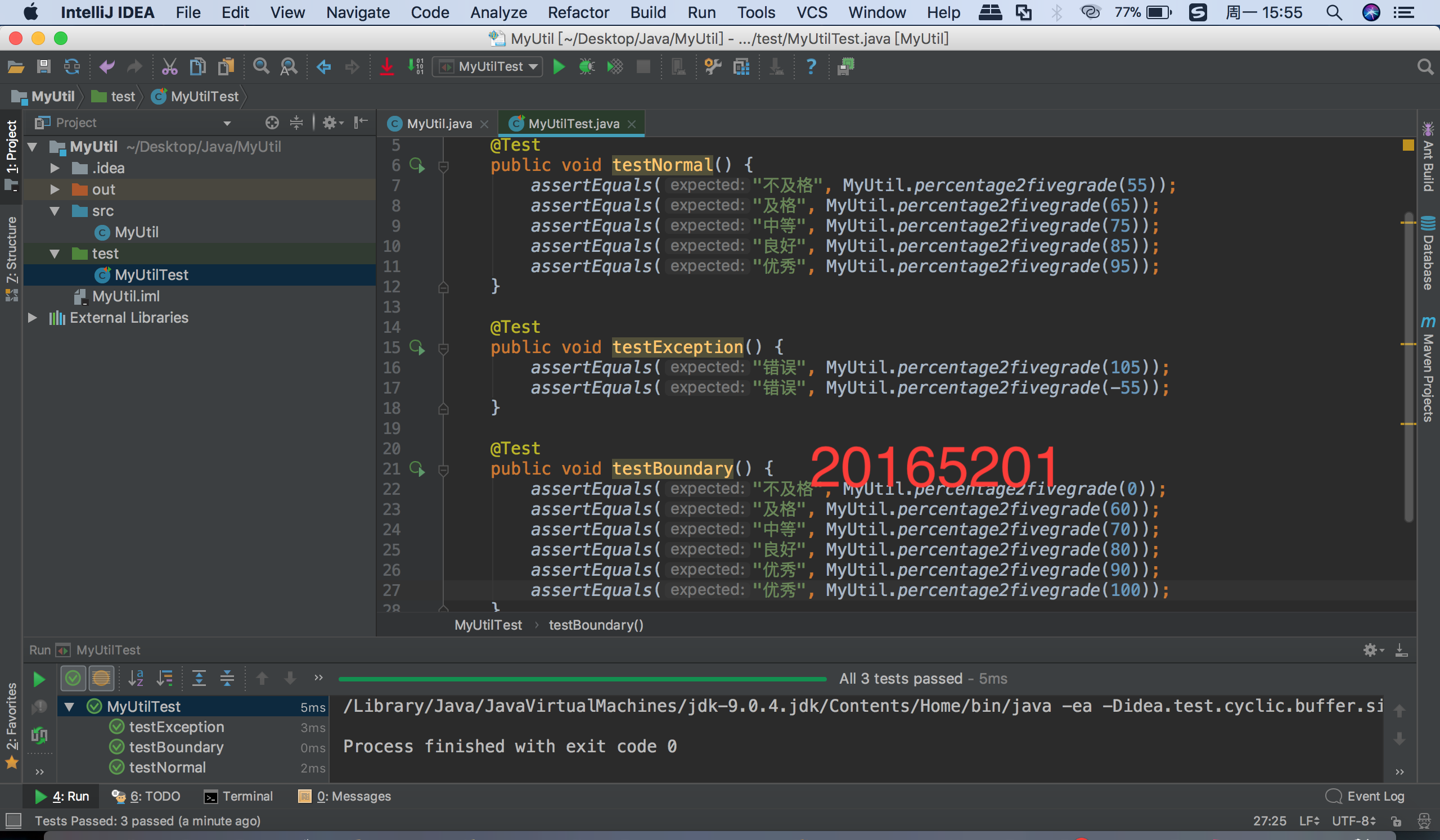Switch to the MyUtil.java editor tab
The height and width of the screenshot is (840, 1440).
438,123
